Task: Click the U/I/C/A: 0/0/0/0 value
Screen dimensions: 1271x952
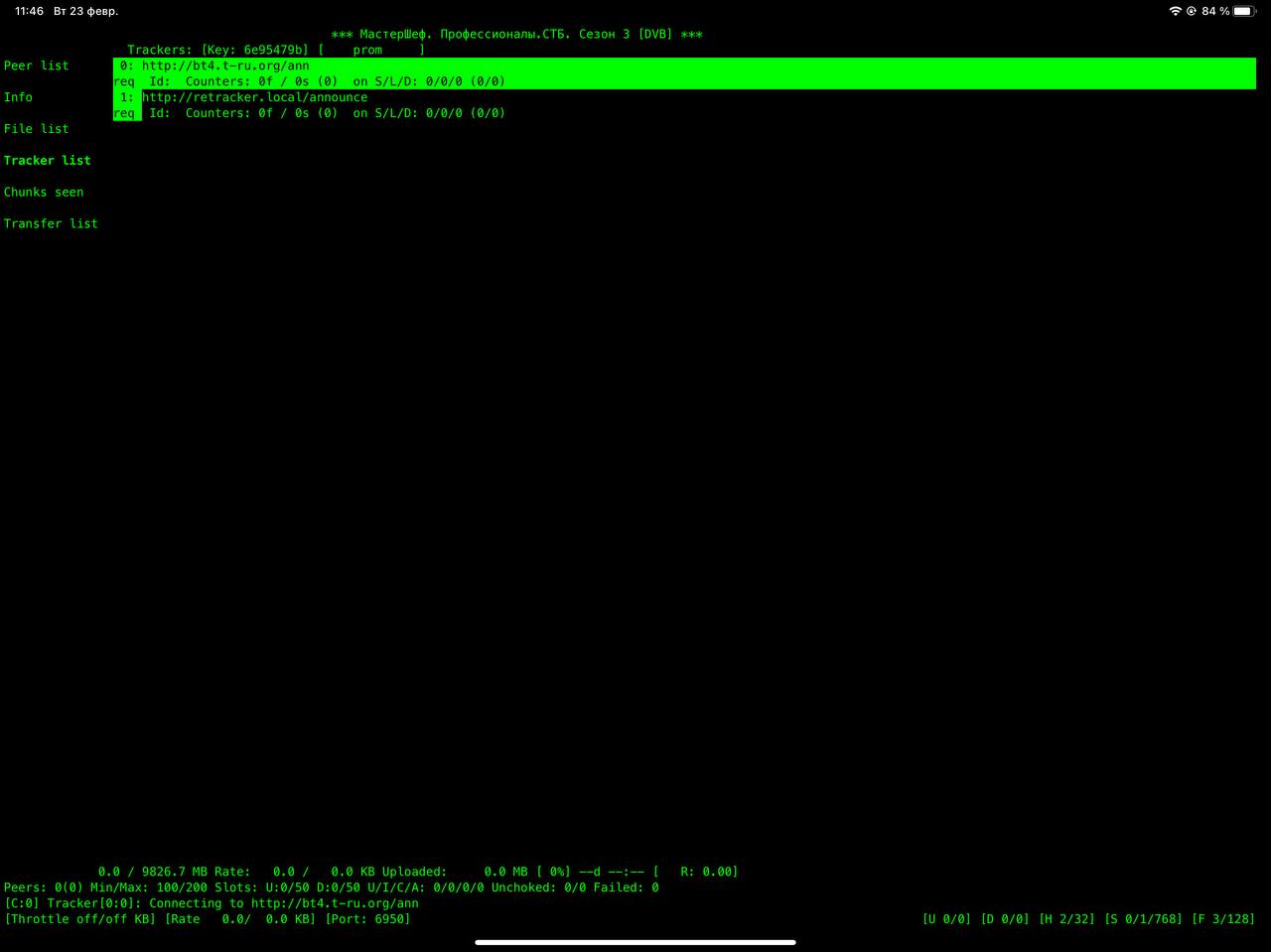Action: pos(426,887)
